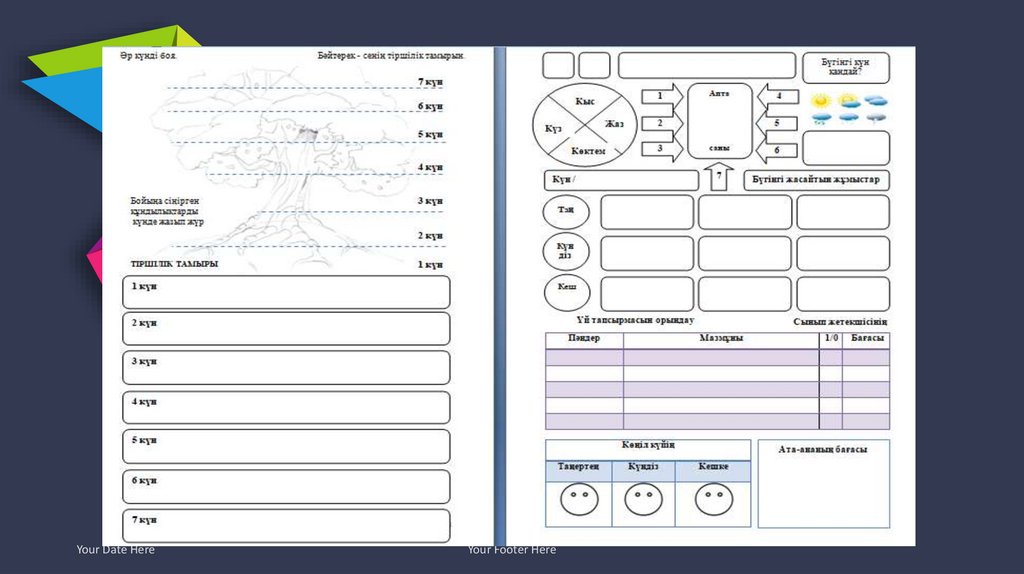Click the left arrow numbered 4
The width and height of the screenshot is (1024, 574).
point(777,97)
